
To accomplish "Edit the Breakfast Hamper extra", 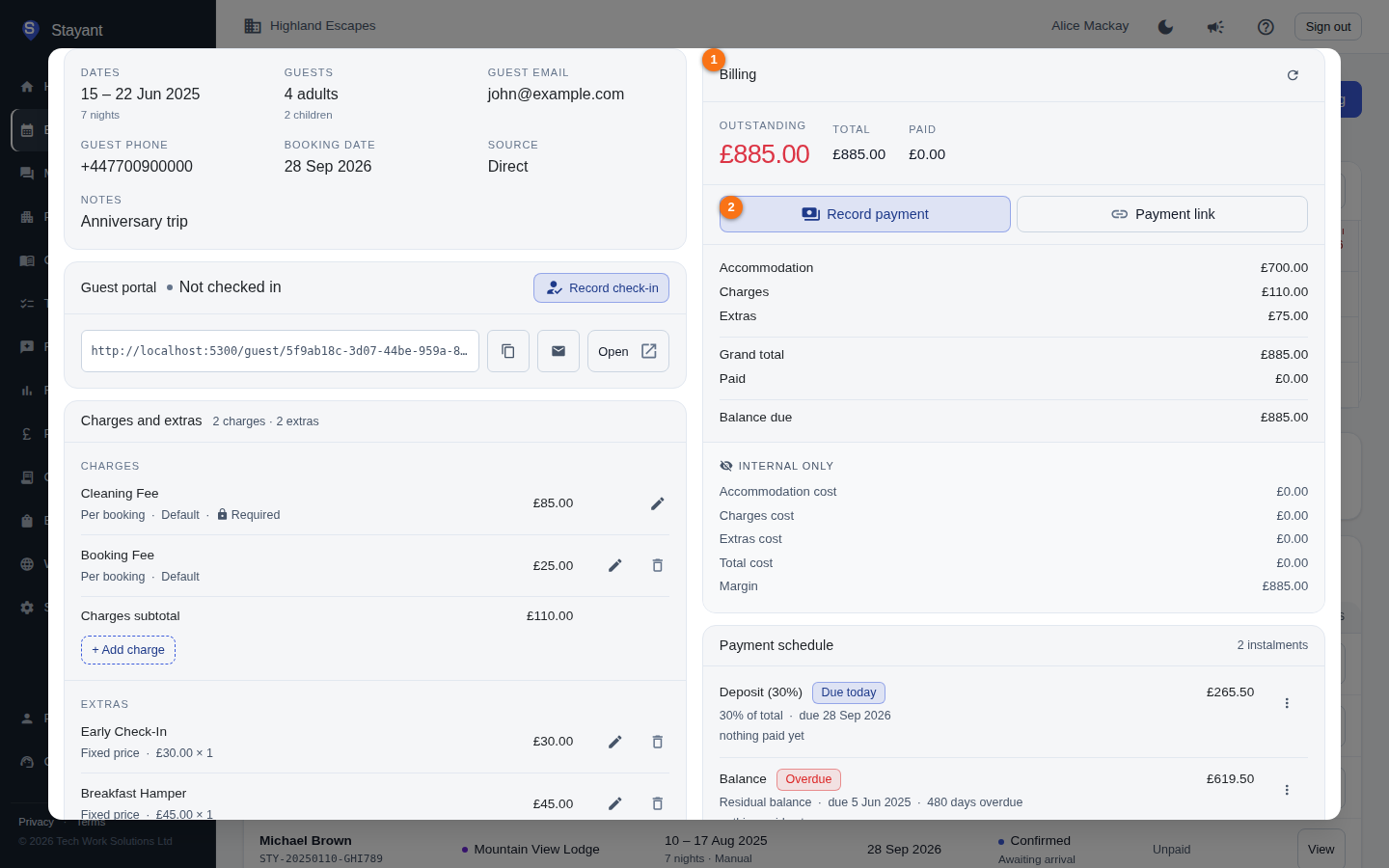I will (x=615, y=803).
